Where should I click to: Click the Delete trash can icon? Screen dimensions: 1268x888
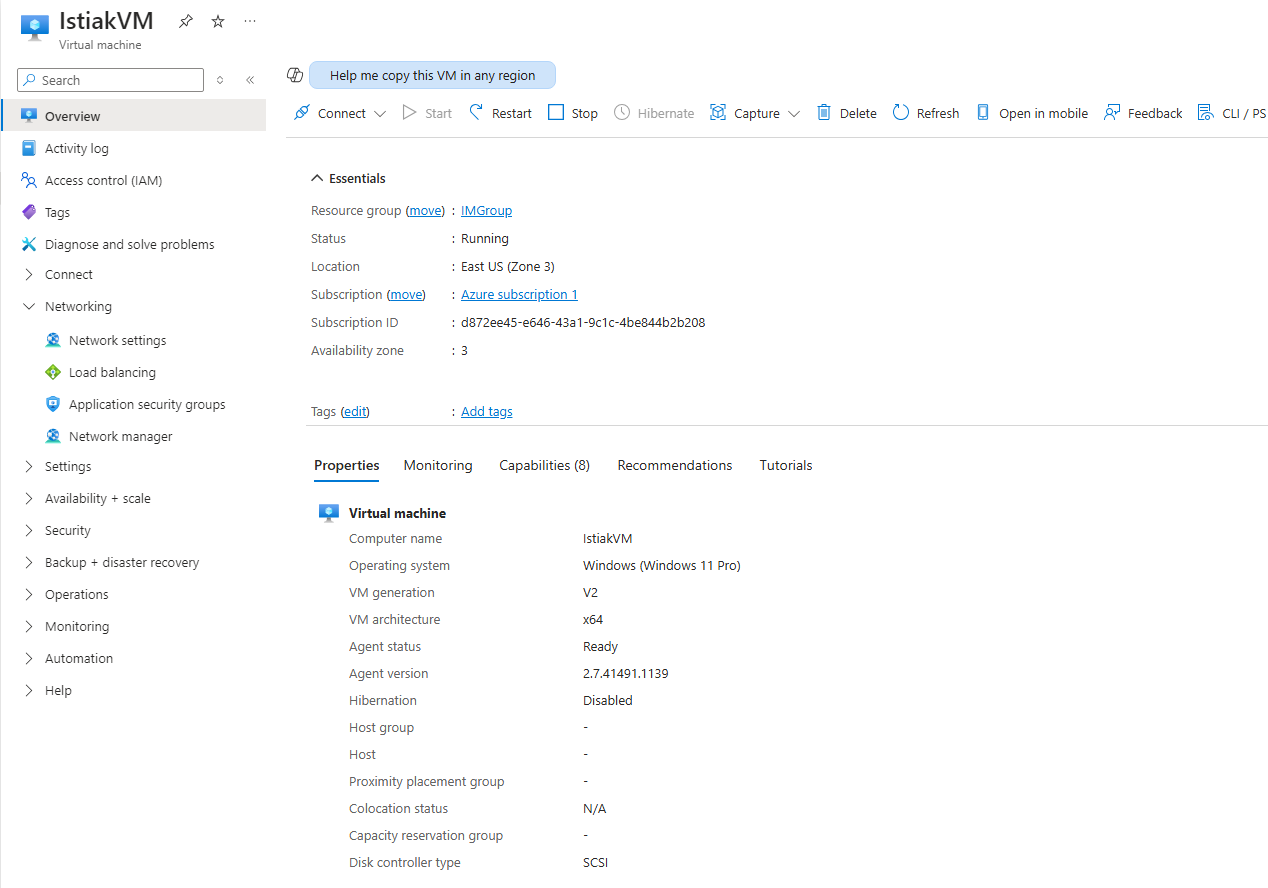824,113
